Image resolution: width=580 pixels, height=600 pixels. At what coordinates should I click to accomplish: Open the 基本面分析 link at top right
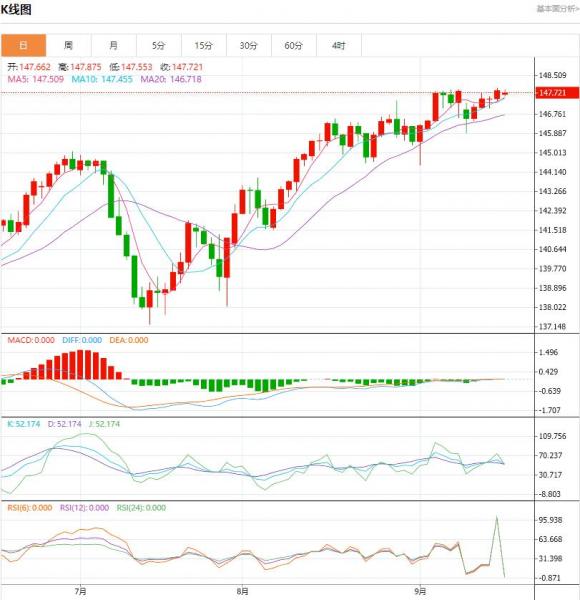point(558,9)
